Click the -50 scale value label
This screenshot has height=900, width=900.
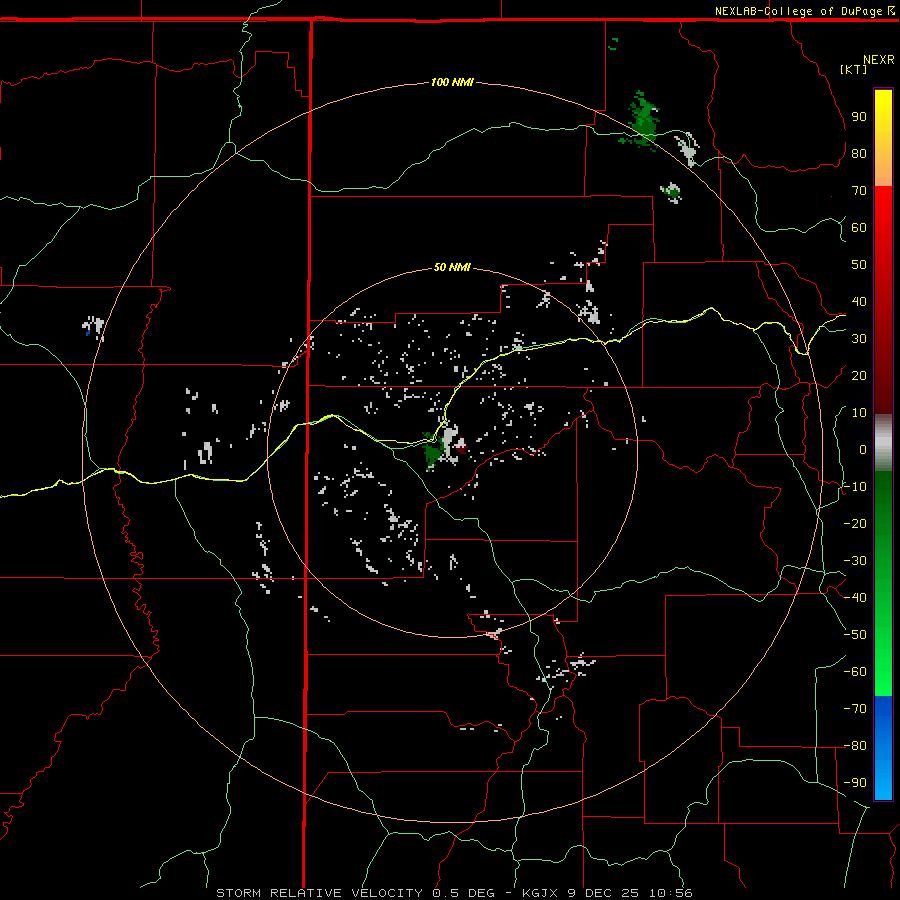[x=855, y=635]
